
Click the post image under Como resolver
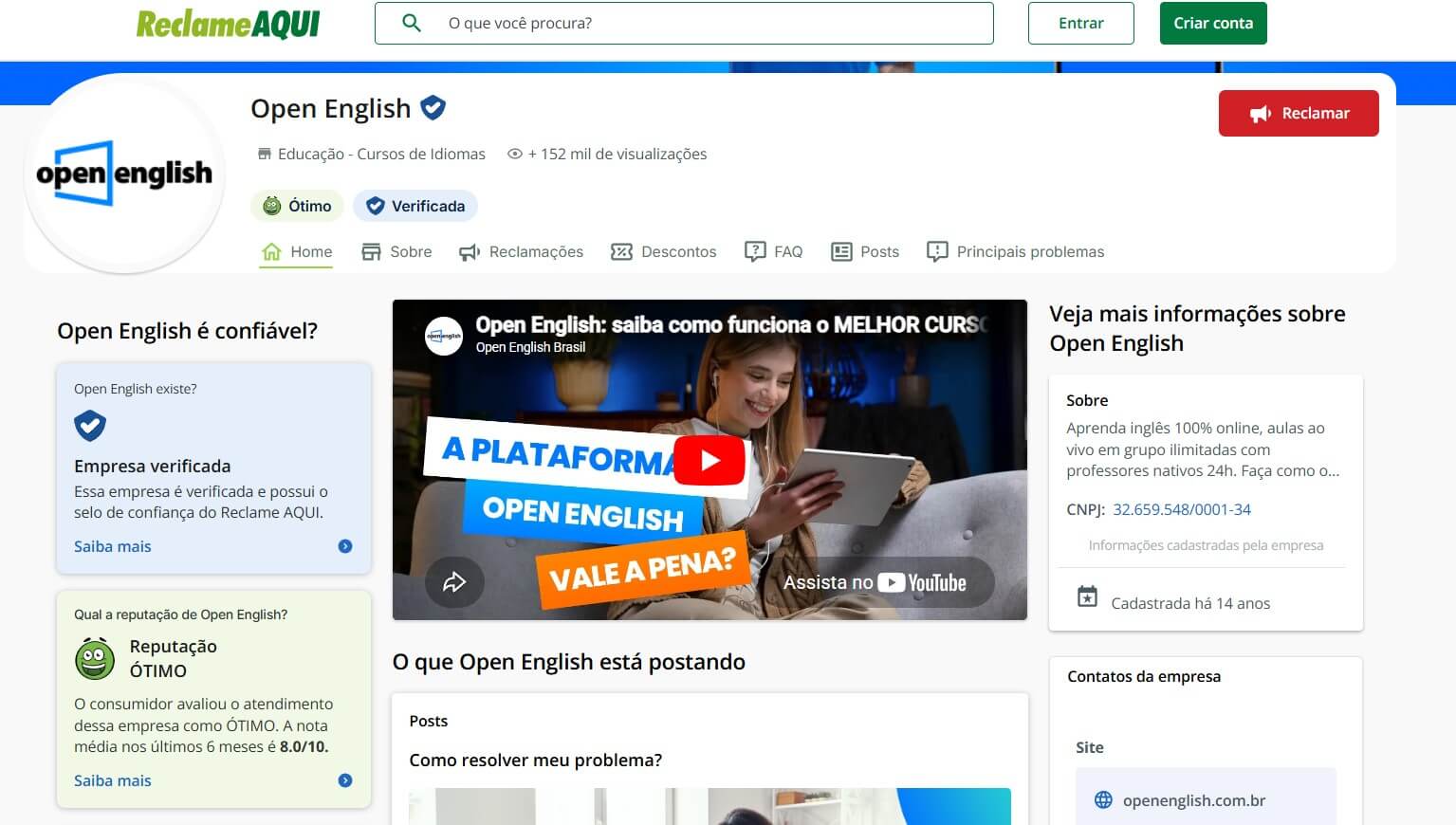pyautogui.click(x=710, y=806)
